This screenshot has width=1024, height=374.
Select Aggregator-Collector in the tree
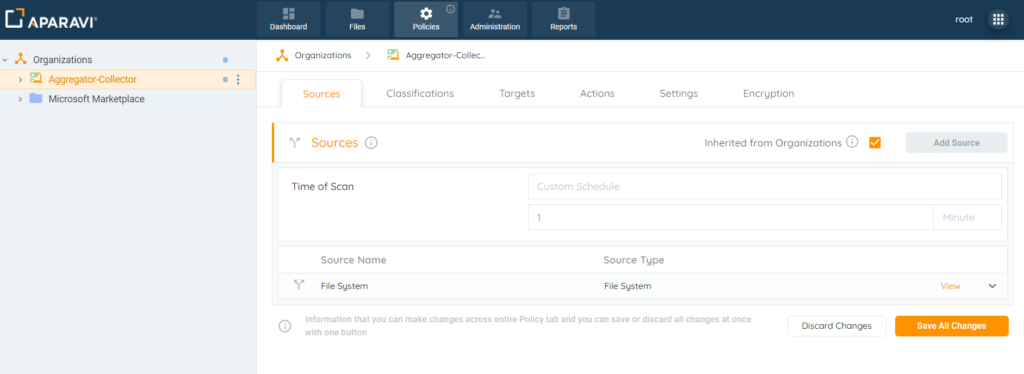[93, 80]
